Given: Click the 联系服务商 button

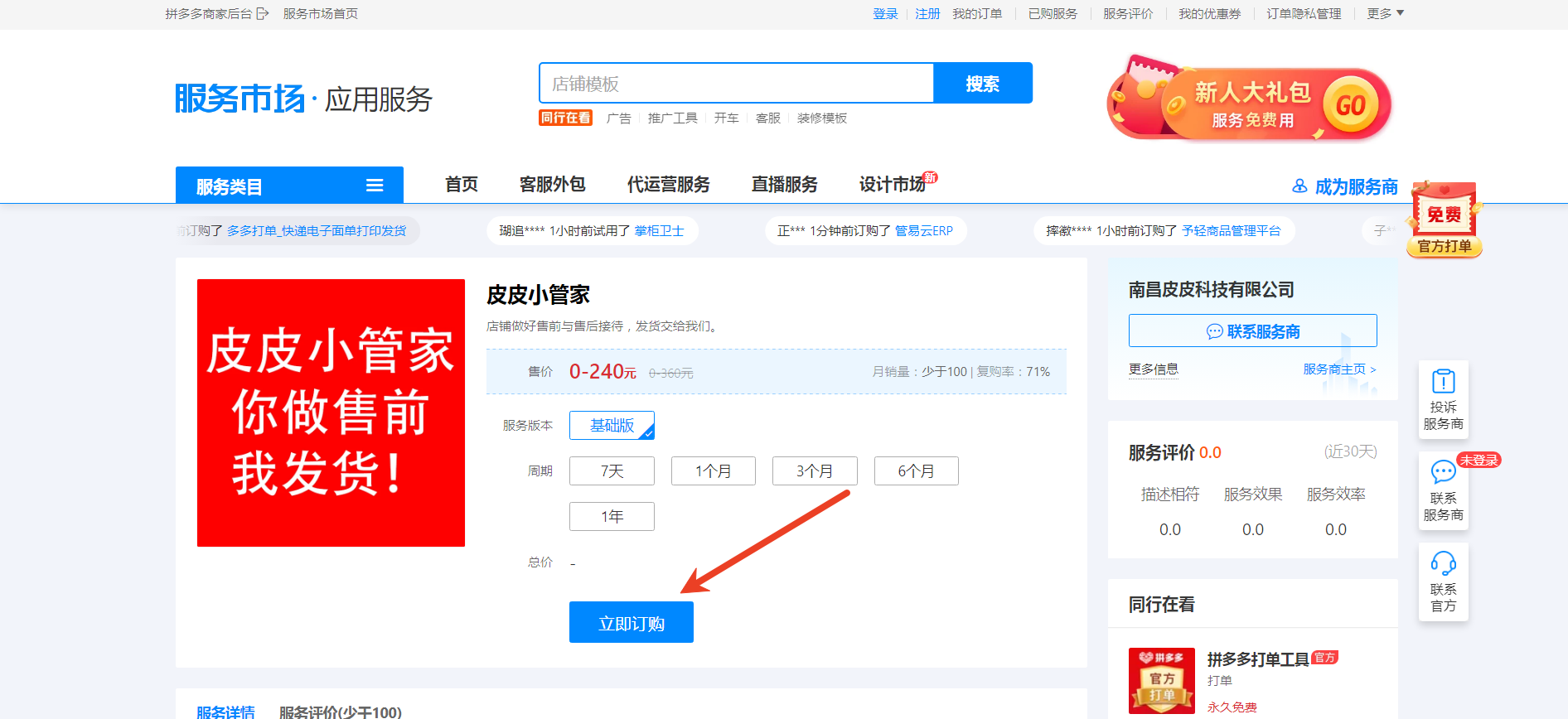Looking at the screenshot, I should pos(1252,331).
